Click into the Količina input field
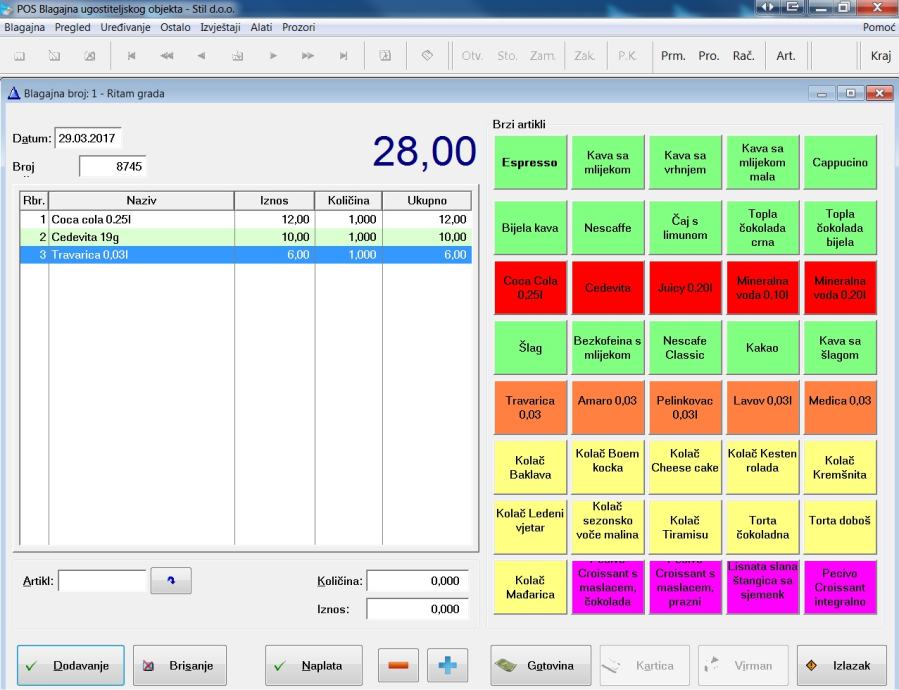This screenshot has height=690, width=899. click(417, 581)
